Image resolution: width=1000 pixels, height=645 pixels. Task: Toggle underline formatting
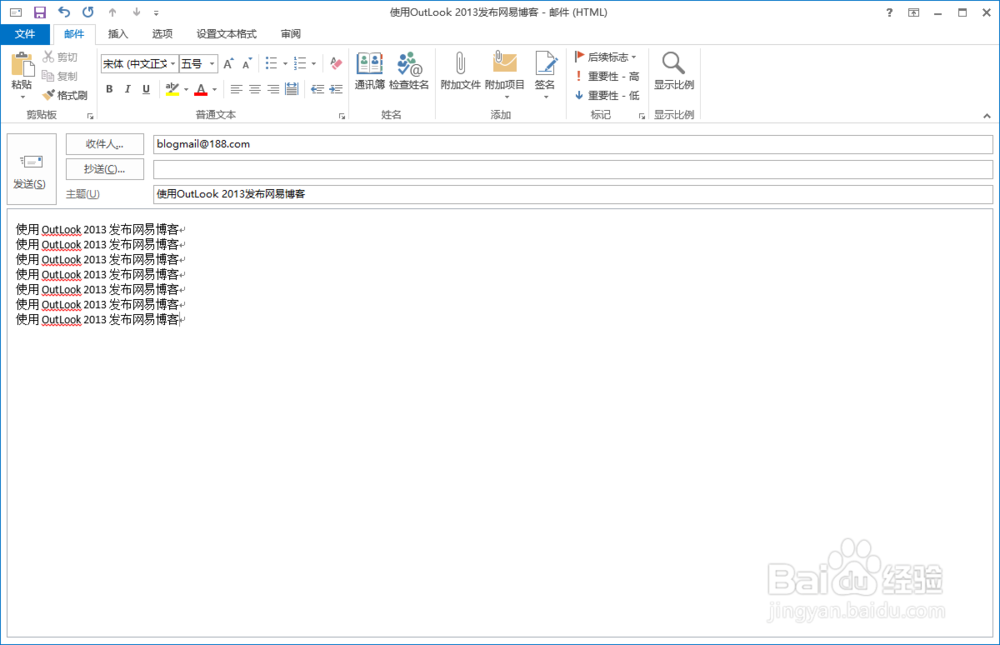(146, 89)
